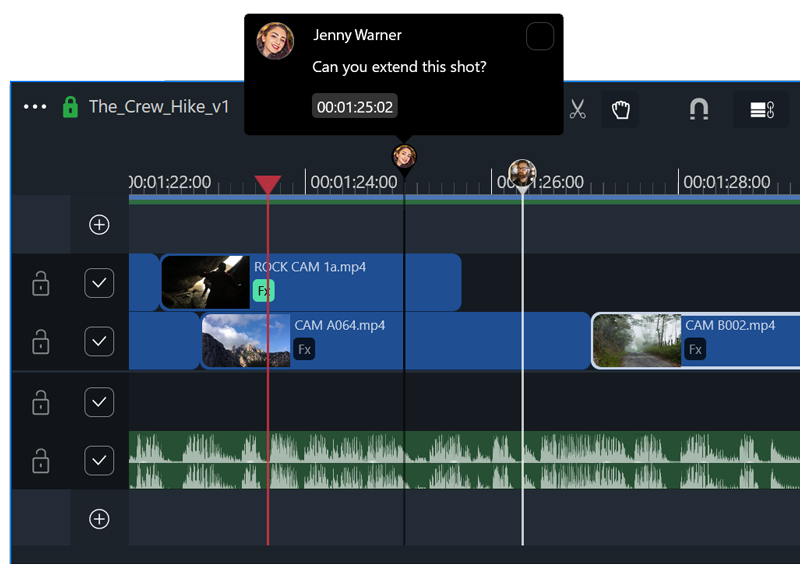
Task: Lock the audio waveform track
Action: pos(40,460)
